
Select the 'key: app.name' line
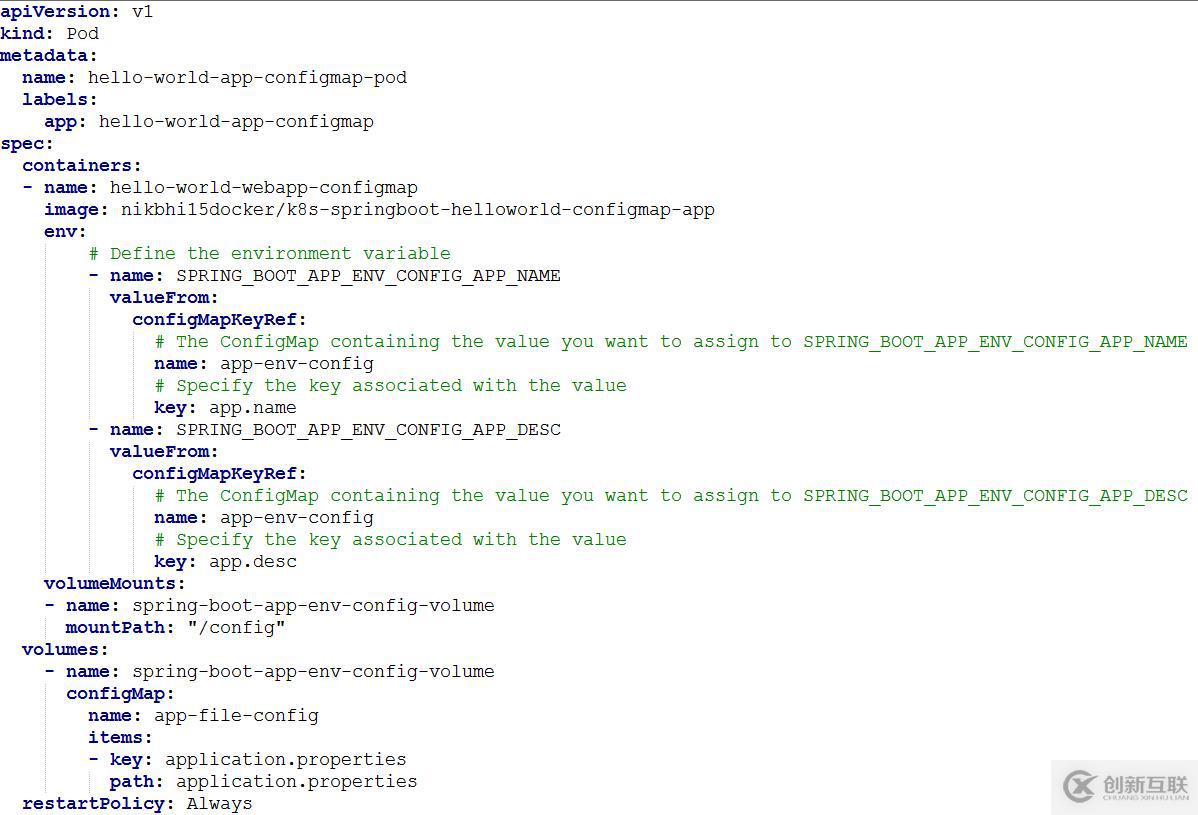[225, 409]
